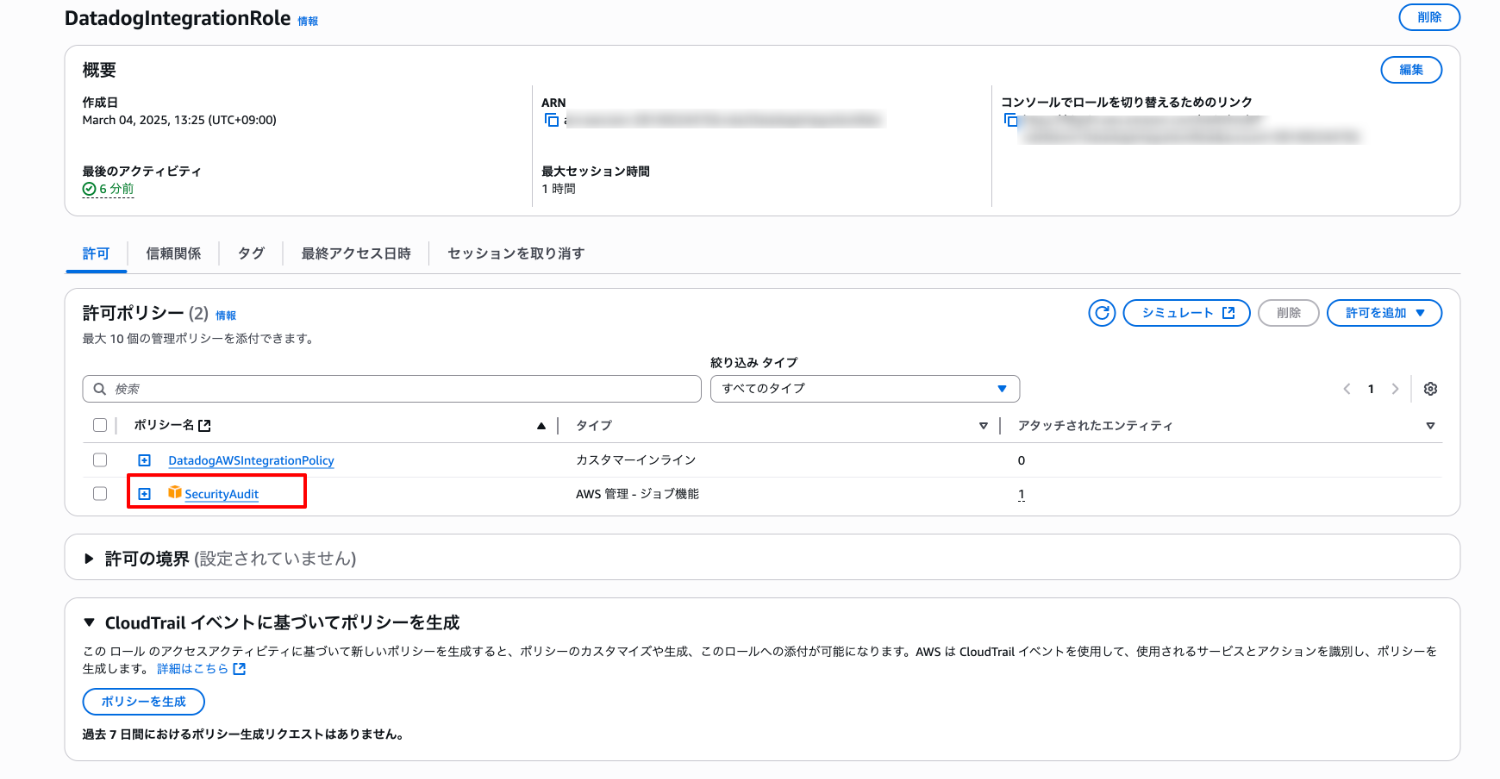This screenshot has width=1500, height=779.
Task: Expand the 許可の境界 section
Action: (x=89, y=558)
